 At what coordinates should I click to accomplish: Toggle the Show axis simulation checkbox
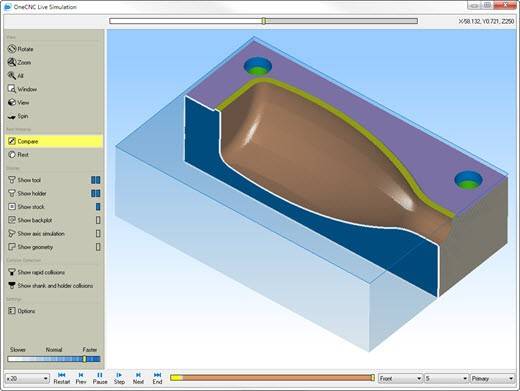(x=98, y=234)
